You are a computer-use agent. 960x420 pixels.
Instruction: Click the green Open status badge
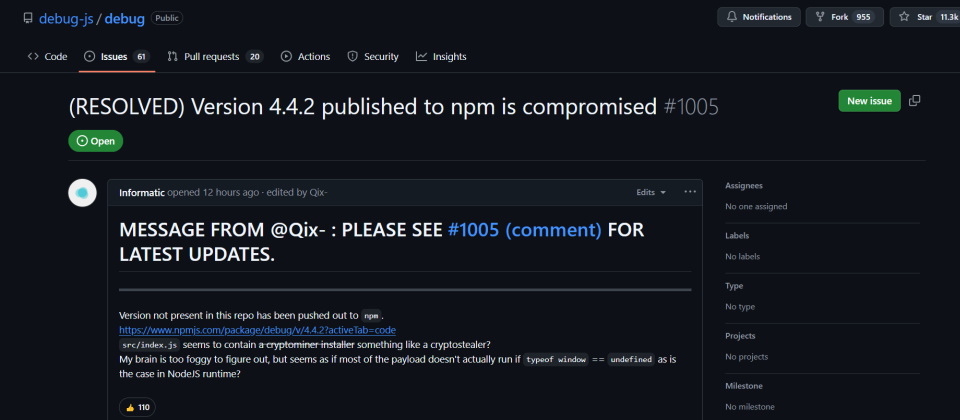(96, 141)
